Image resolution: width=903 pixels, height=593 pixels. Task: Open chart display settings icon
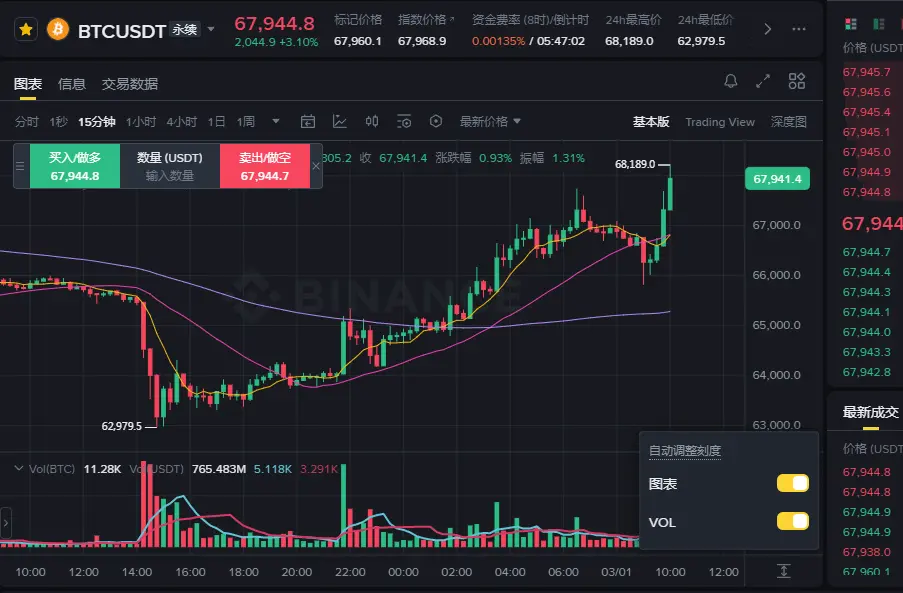(x=404, y=121)
